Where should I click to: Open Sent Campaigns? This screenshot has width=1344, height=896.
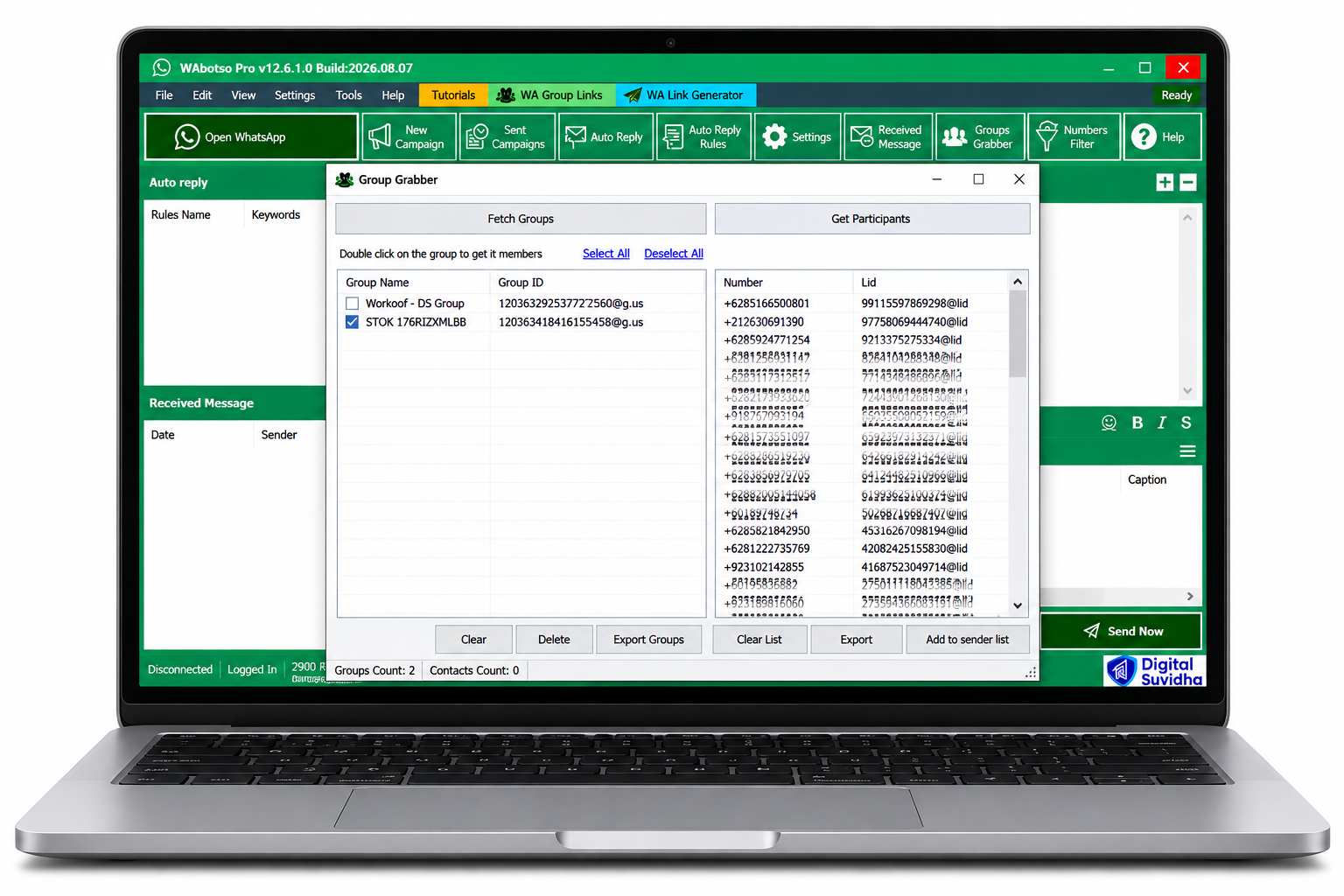click(507, 136)
